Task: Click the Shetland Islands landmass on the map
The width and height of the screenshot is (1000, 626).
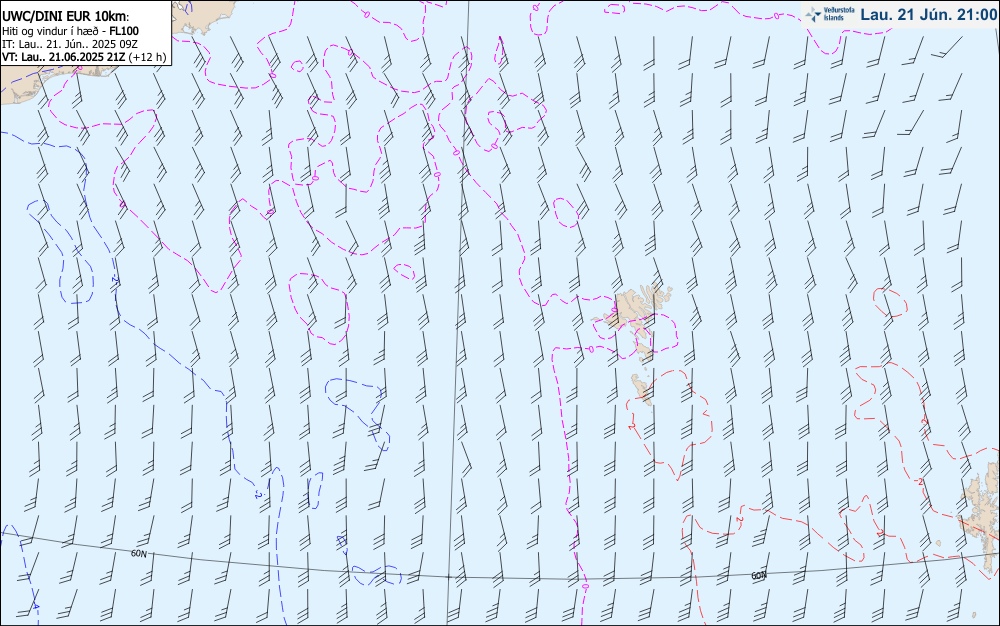Action: pyautogui.click(x=983, y=516)
